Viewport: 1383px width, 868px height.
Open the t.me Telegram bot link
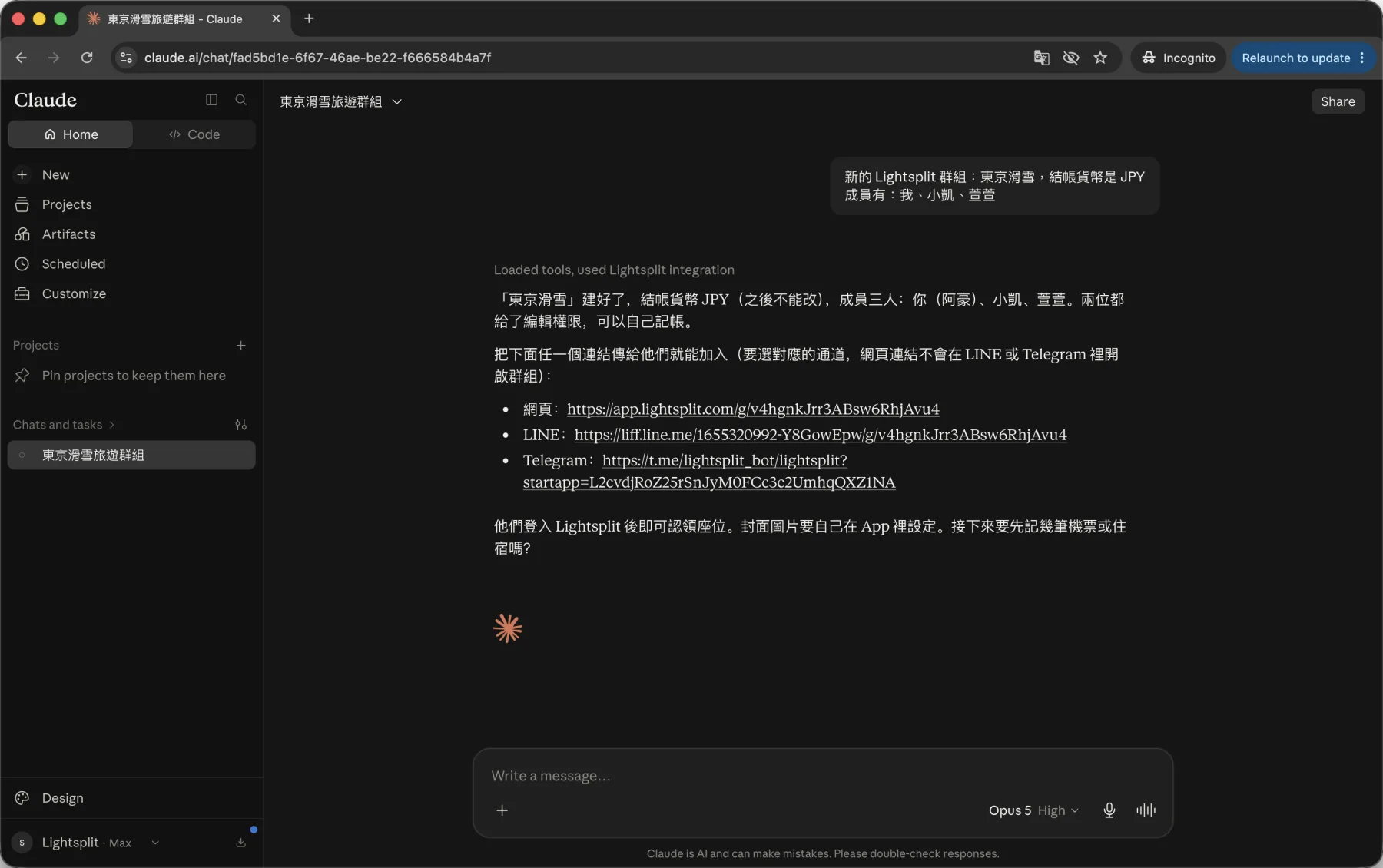coord(708,471)
